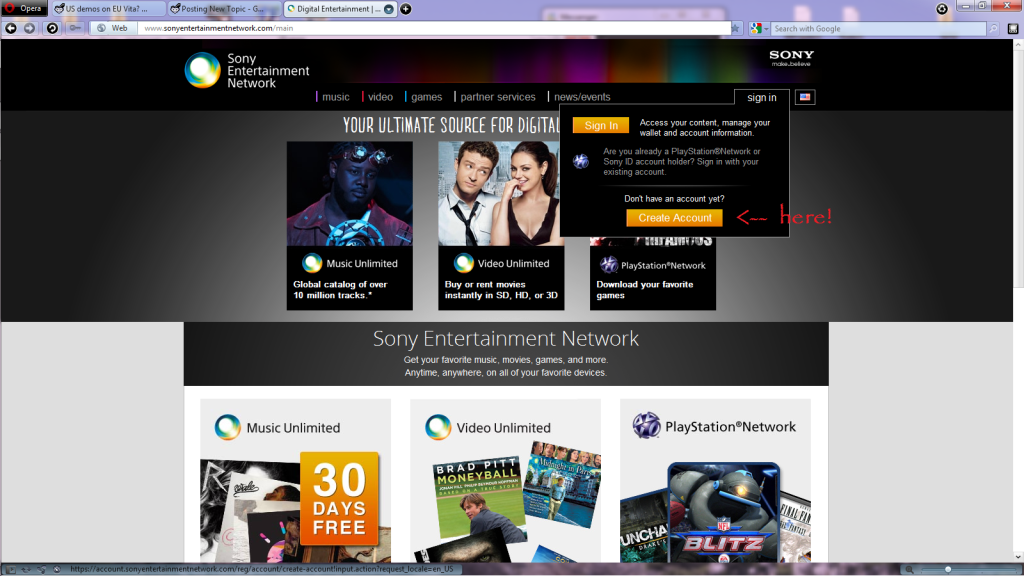Screen dimensions: 1024x576
Task: Click the 'Sony Entertainment Network' section heading
Action: [505, 338]
